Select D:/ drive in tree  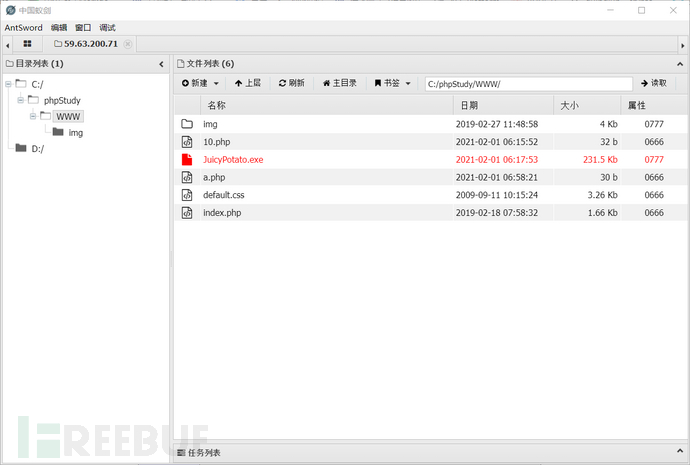click(37, 149)
